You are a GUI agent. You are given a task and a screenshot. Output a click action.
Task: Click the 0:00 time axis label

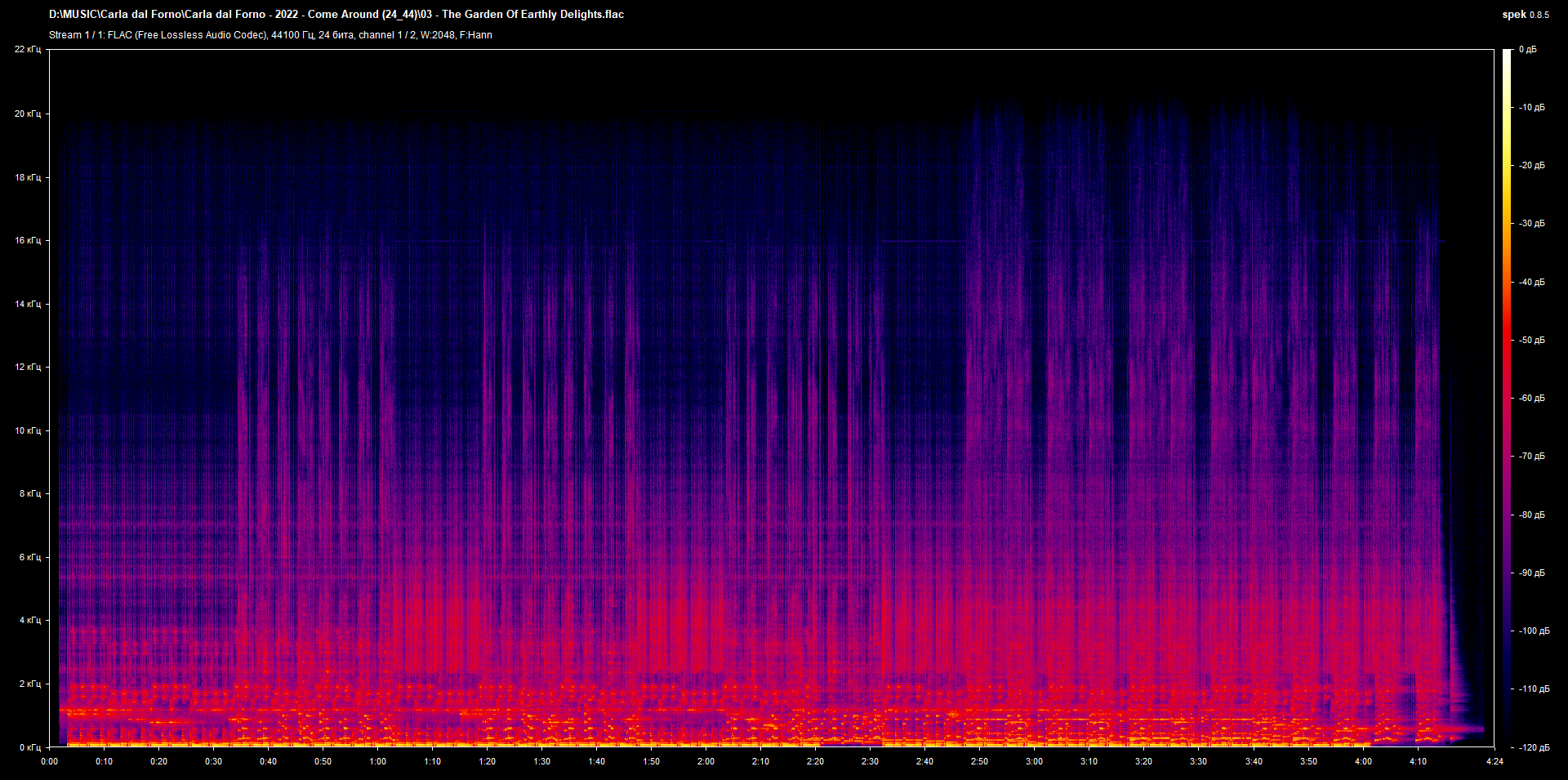tap(50, 761)
